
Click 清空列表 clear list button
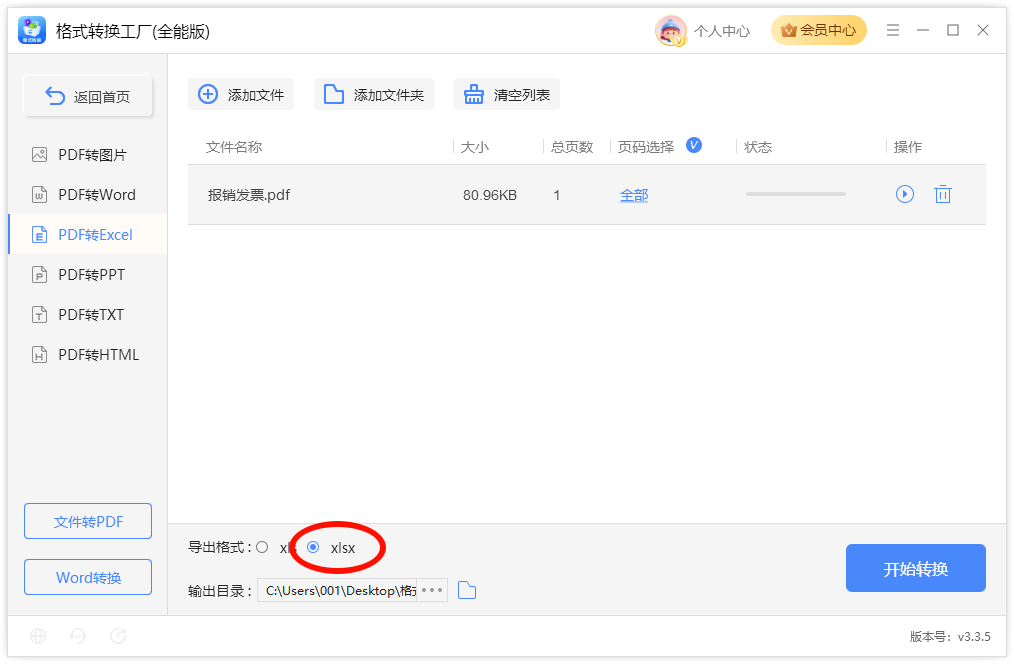tap(506, 94)
